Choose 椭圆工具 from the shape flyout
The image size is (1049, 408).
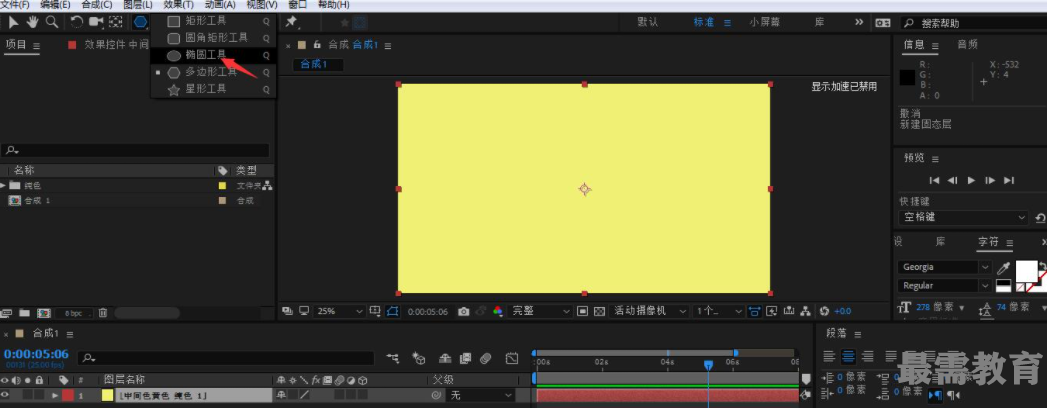coord(213,55)
